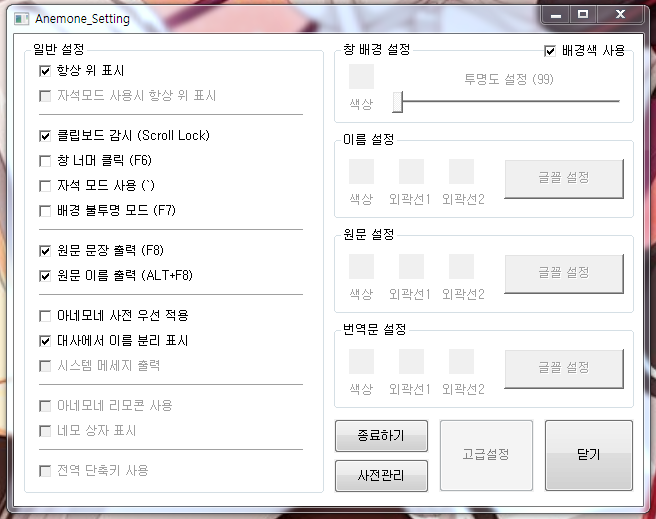The height and width of the screenshot is (519, 656).
Task: Click the Anemone_Setting window title icon
Action: pyautogui.click(x=21, y=19)
